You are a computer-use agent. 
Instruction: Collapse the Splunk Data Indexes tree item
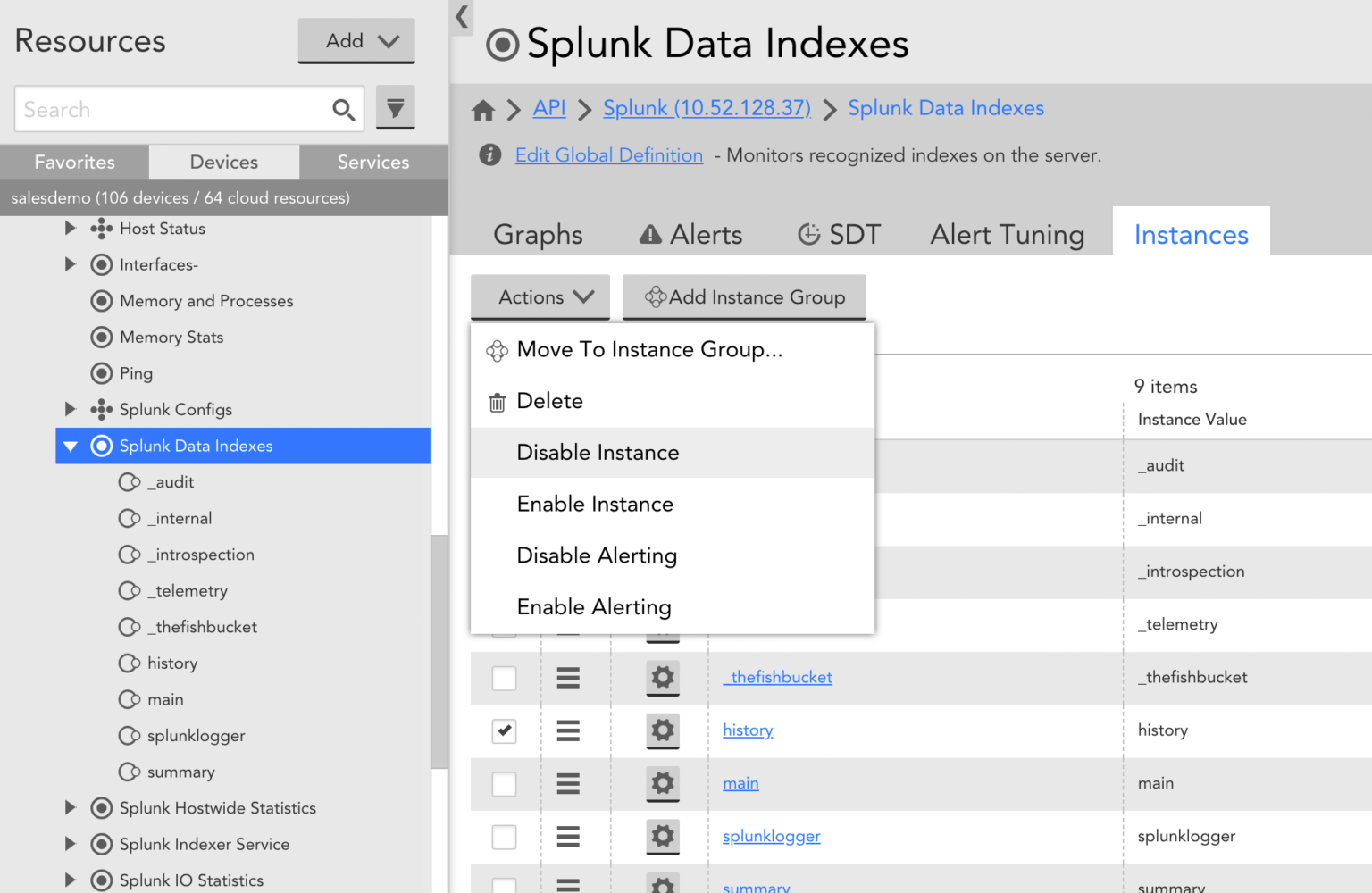[71, 446]
